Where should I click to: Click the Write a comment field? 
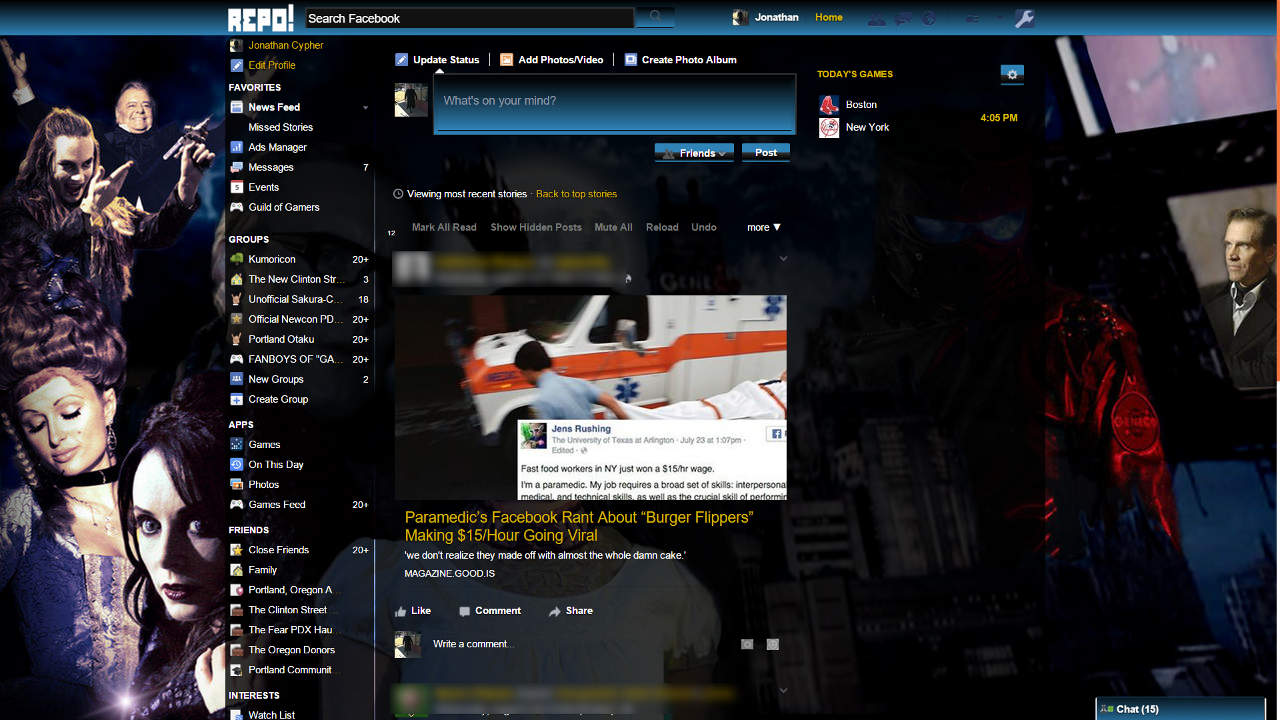coord(584,644)
